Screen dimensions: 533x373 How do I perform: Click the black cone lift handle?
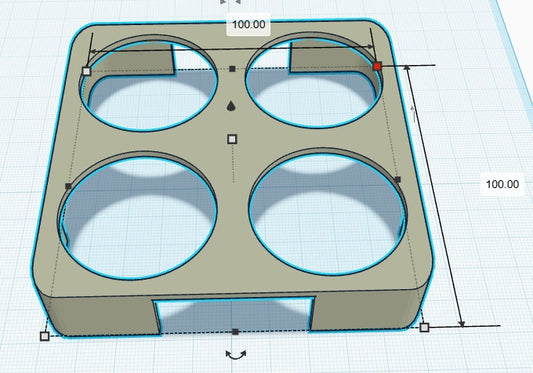click(231, 106)
